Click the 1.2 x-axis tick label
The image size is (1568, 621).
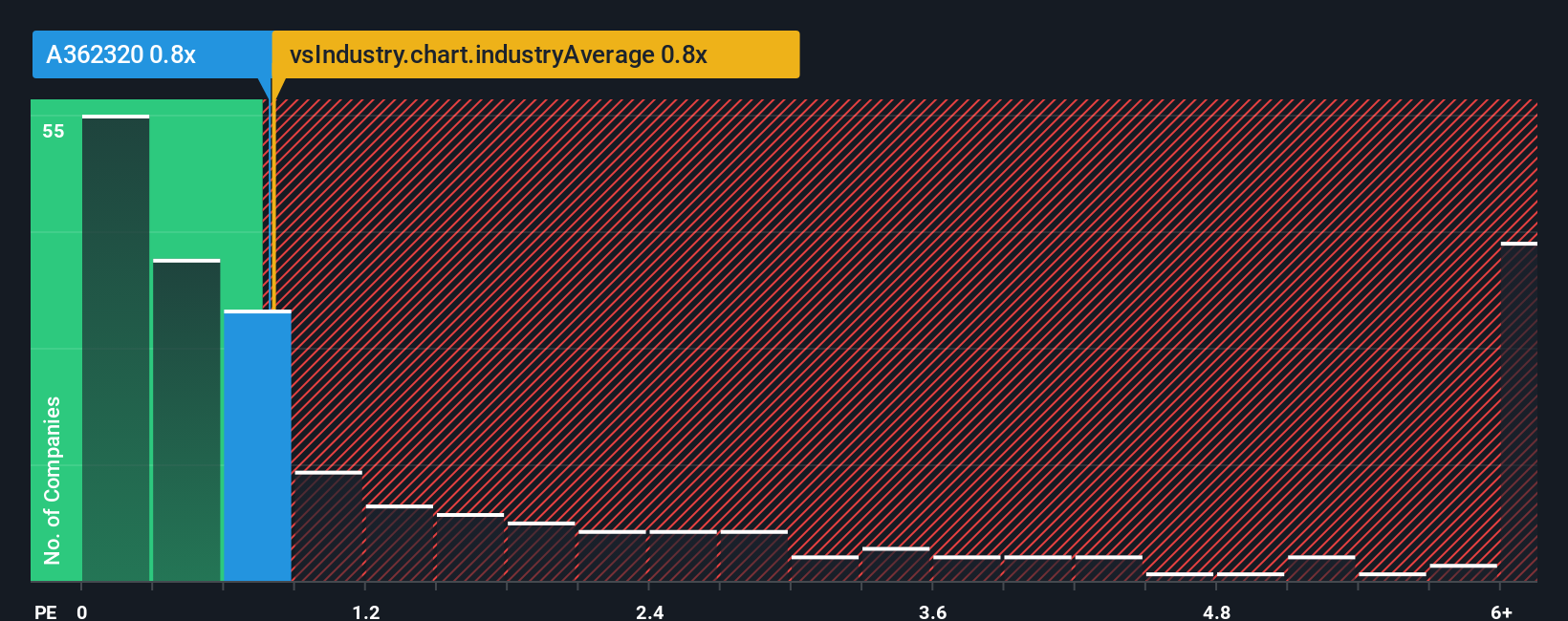[x=366, y=611]
